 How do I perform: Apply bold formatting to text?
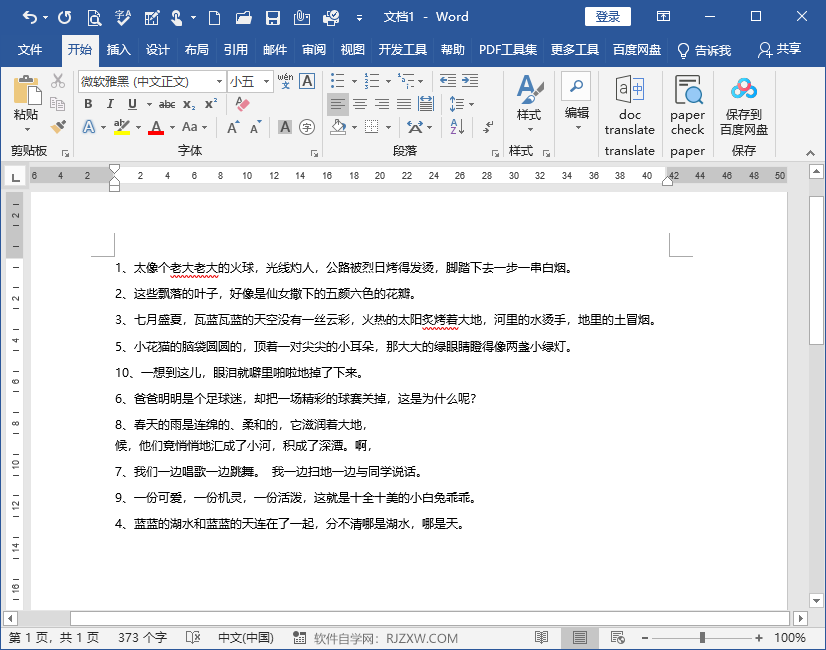(x=89, y=103)
